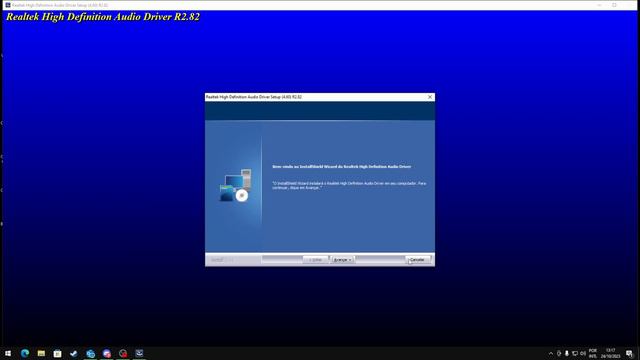Open the notification center icon
The width and height of the screenshot is (640, 360).
coord(629,353)
